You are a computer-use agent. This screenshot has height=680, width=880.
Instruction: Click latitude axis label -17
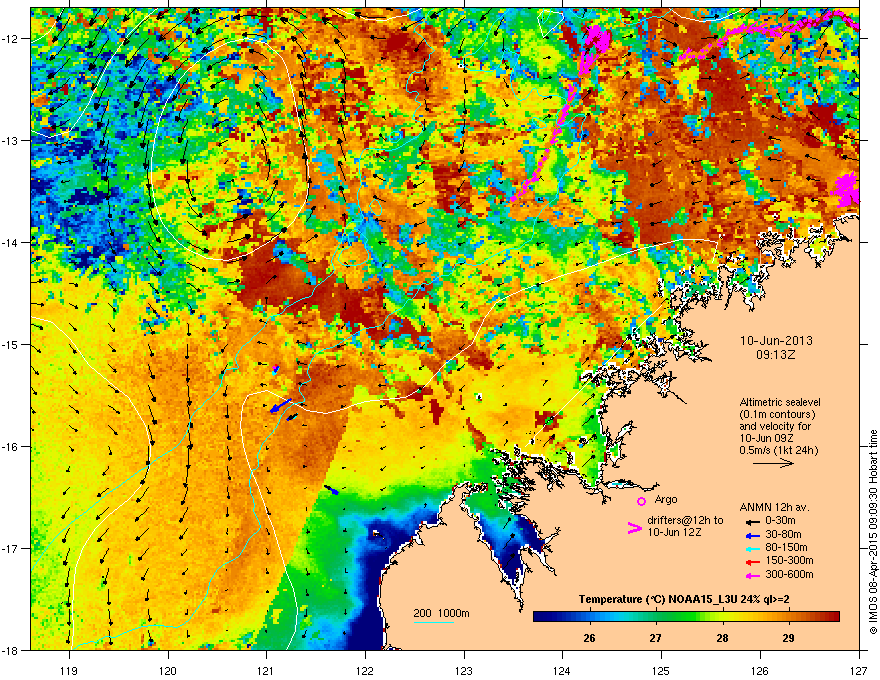(11, 548)
